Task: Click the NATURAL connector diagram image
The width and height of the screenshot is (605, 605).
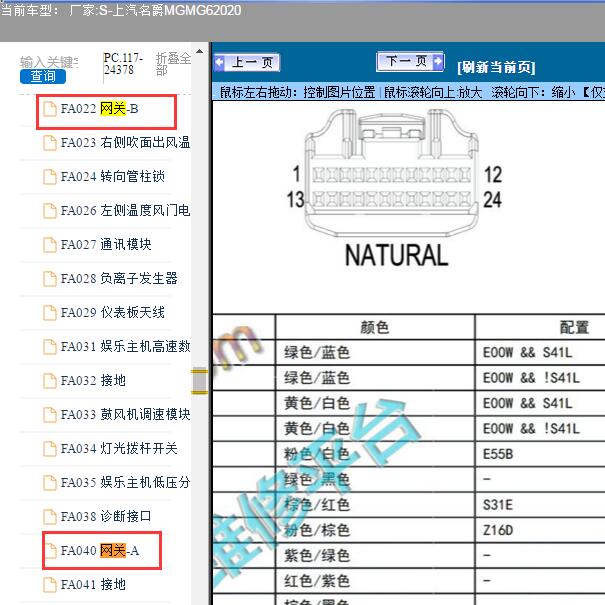Action: (395, 188)
